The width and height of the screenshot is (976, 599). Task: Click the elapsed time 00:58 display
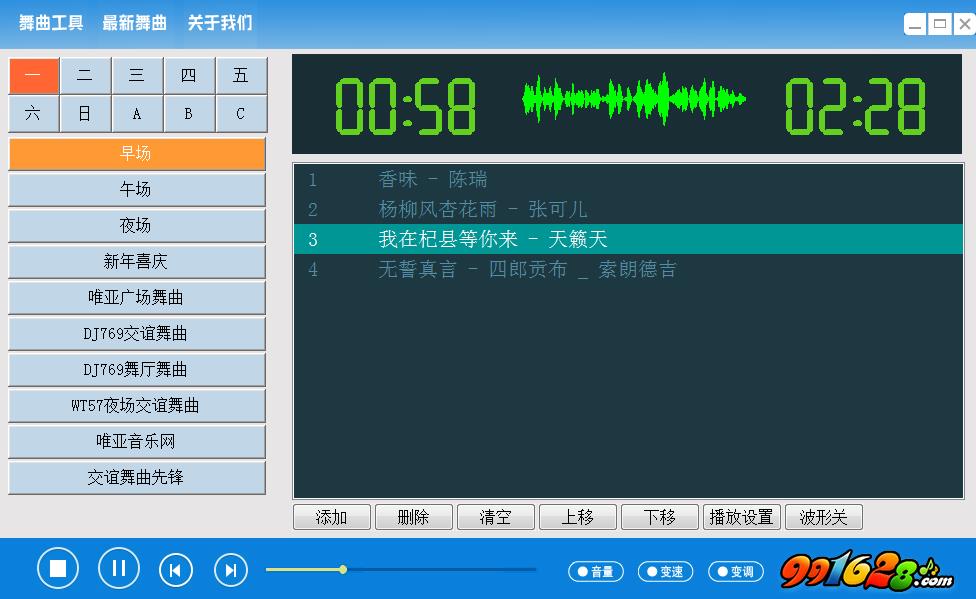(x=406, y=106)
